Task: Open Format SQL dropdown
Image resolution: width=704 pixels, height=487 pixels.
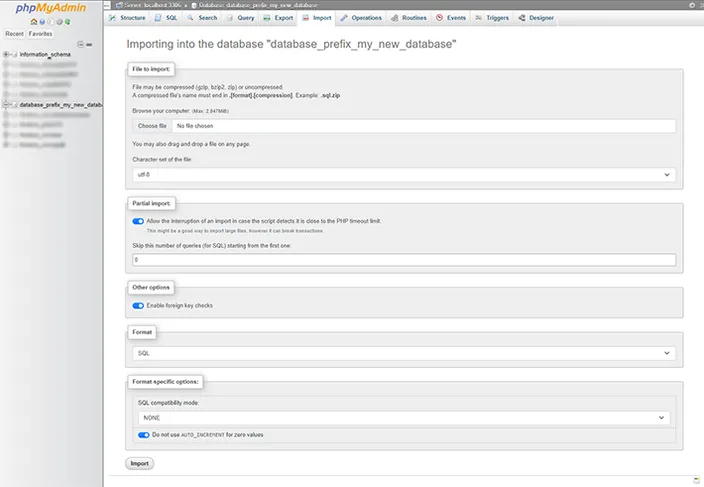Action: [x=404, y=353]
